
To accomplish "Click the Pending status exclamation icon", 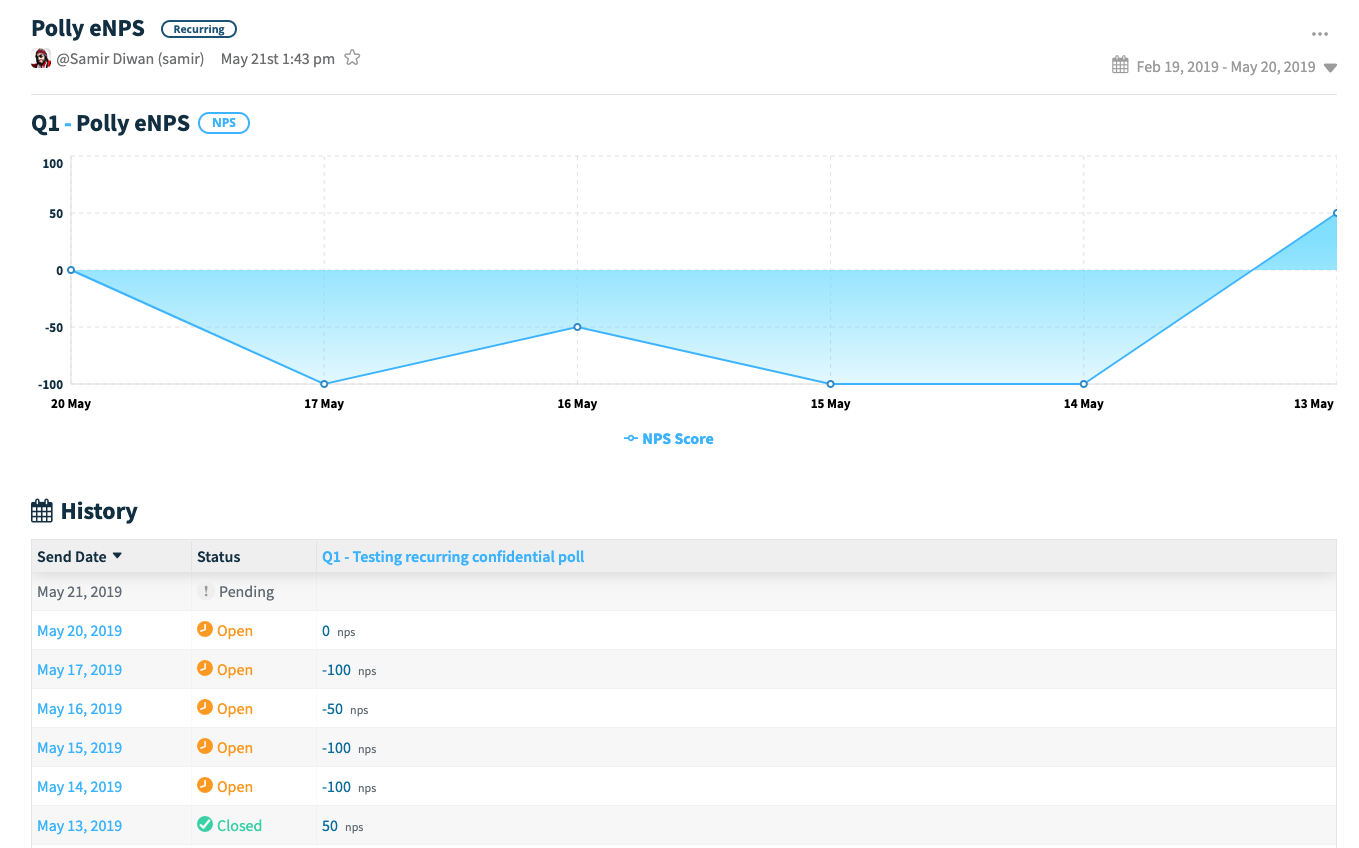I will pos(206,592).
